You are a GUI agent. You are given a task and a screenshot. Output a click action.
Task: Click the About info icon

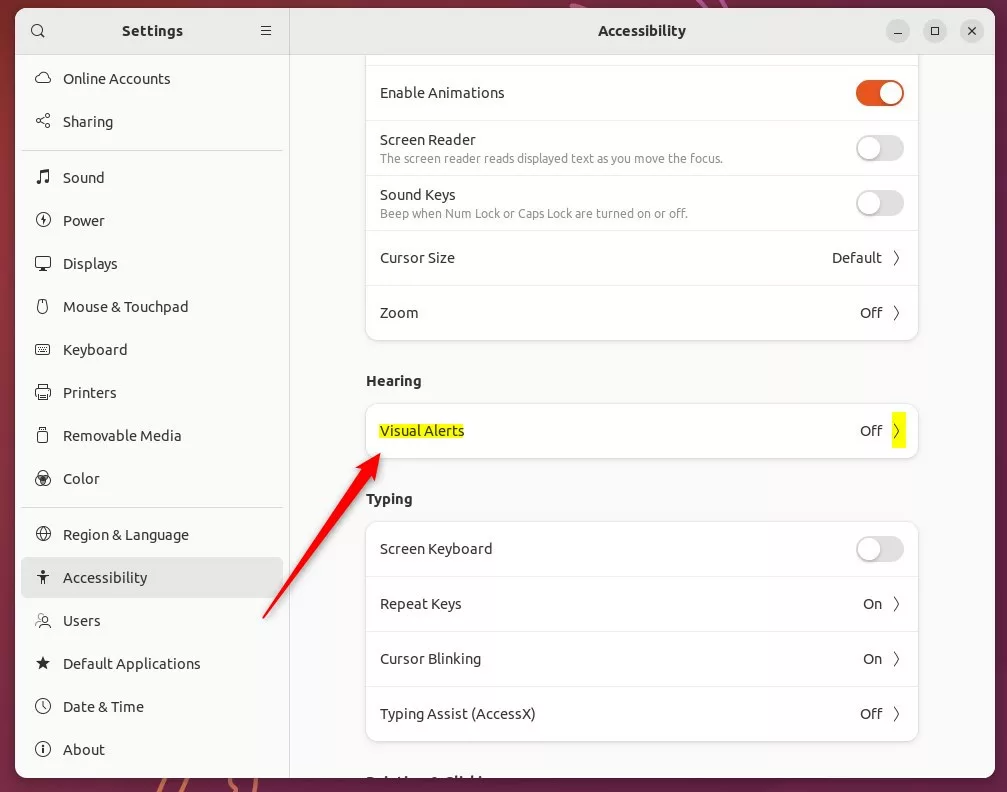click(x=43, y=749)
